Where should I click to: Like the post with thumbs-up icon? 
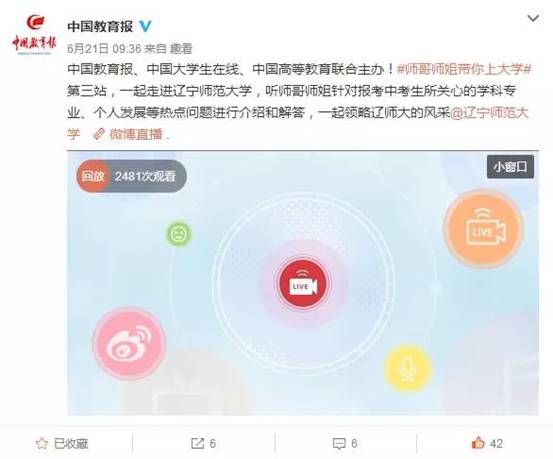(x=487, y=443)
